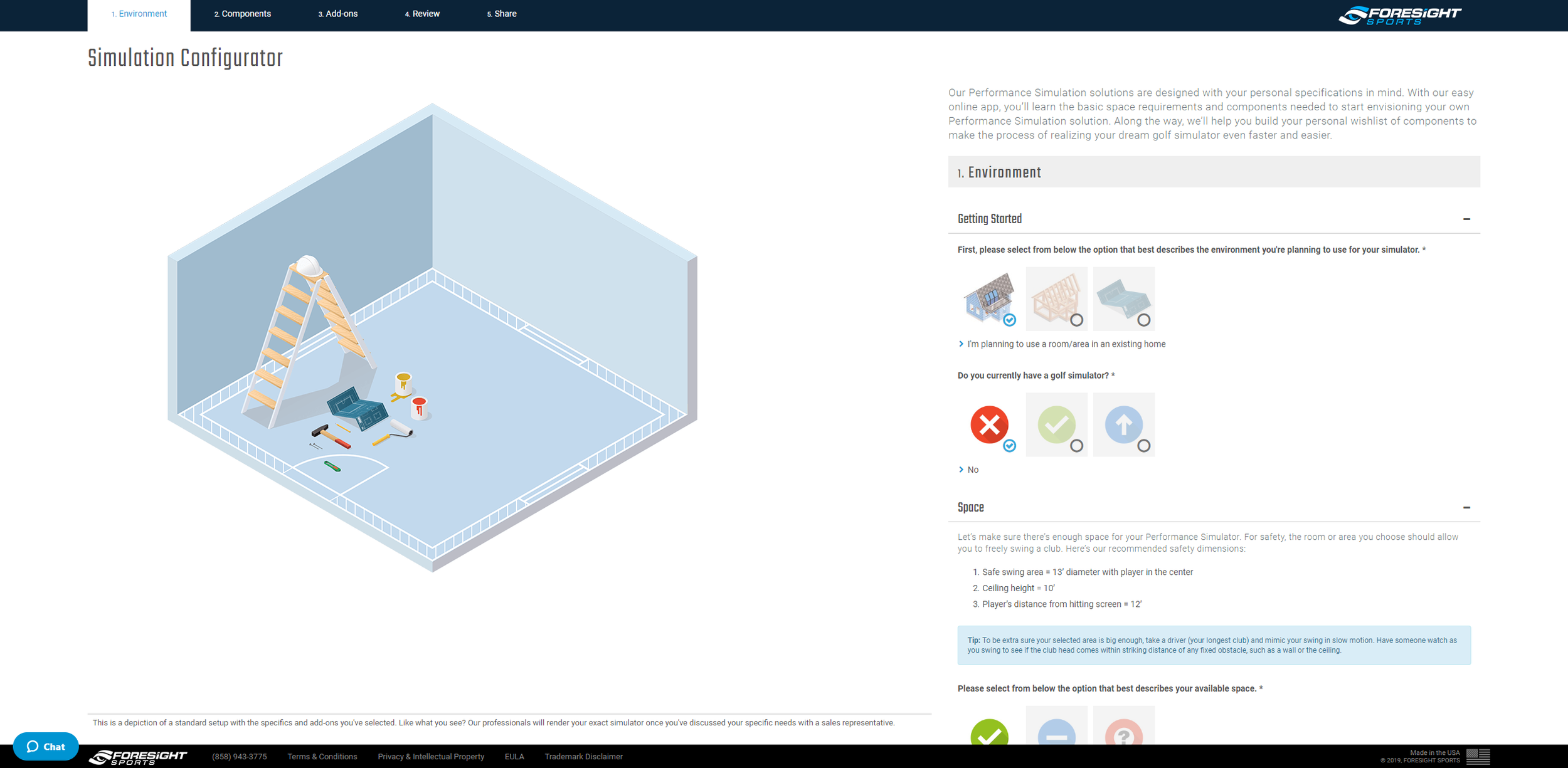The height and width of the screenshot is (768, 1568).
Task: Choose the new construction frame house icon
Action: click(1056, 297)
